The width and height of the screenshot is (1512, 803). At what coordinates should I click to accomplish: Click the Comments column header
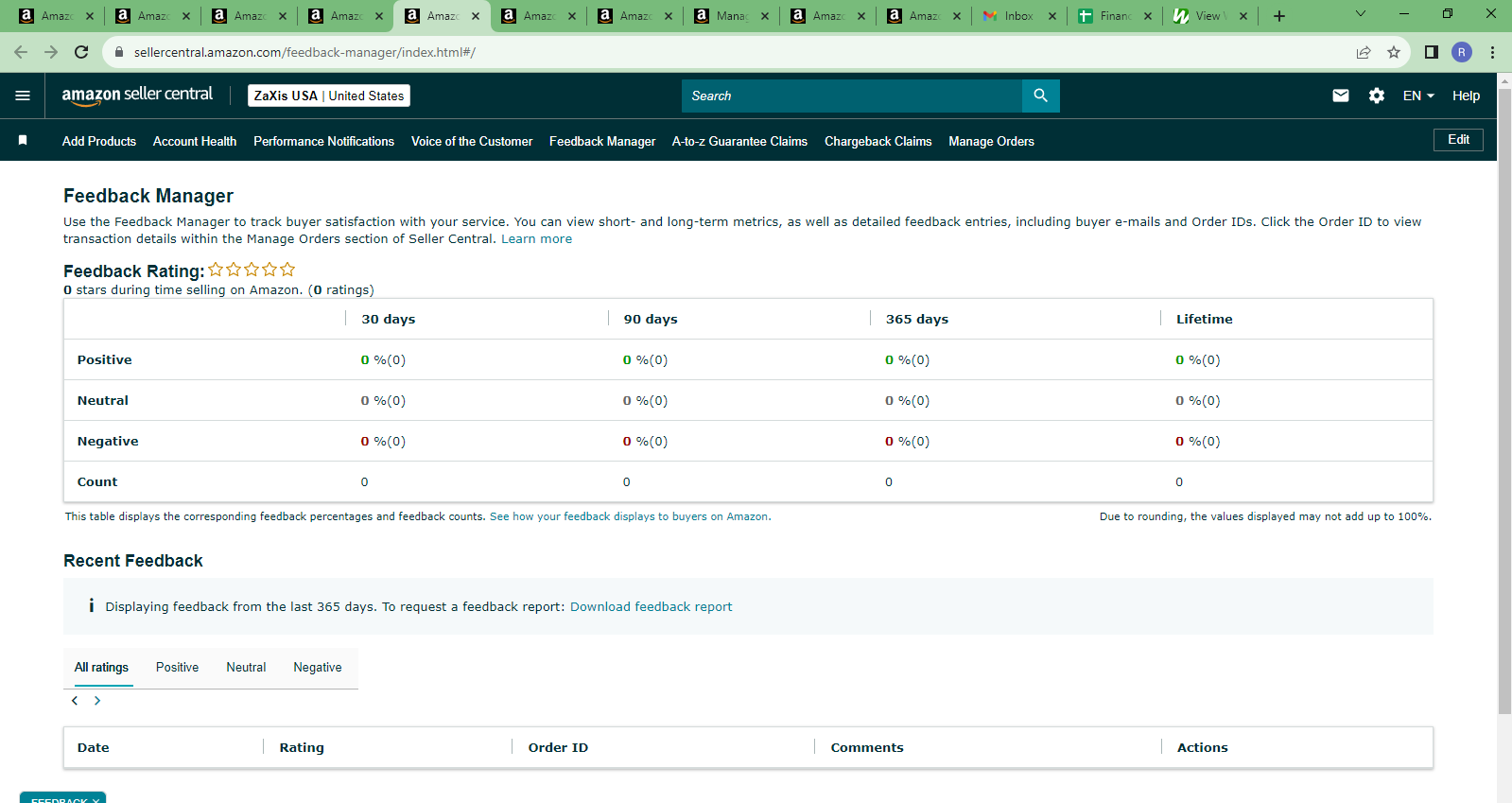pyautogui.click(x=867, y=747)
